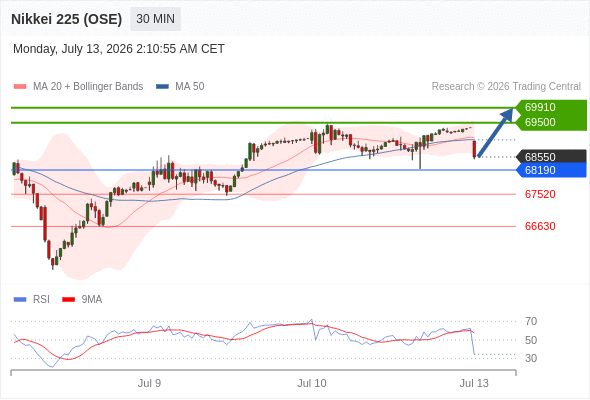Click the Research © 2026 Trading Central credit

(x=506, y=87)
